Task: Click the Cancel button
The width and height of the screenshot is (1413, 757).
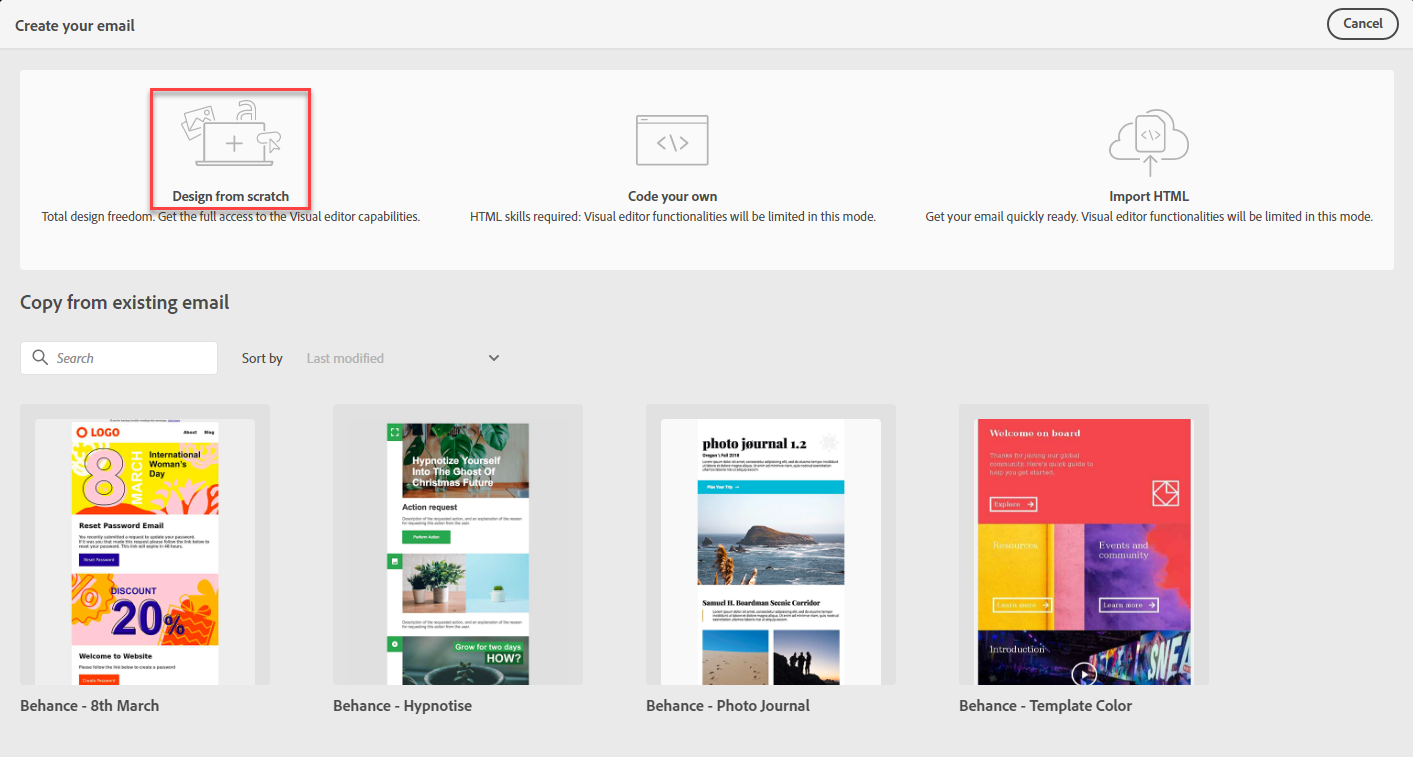Action: coord(1363,24)
